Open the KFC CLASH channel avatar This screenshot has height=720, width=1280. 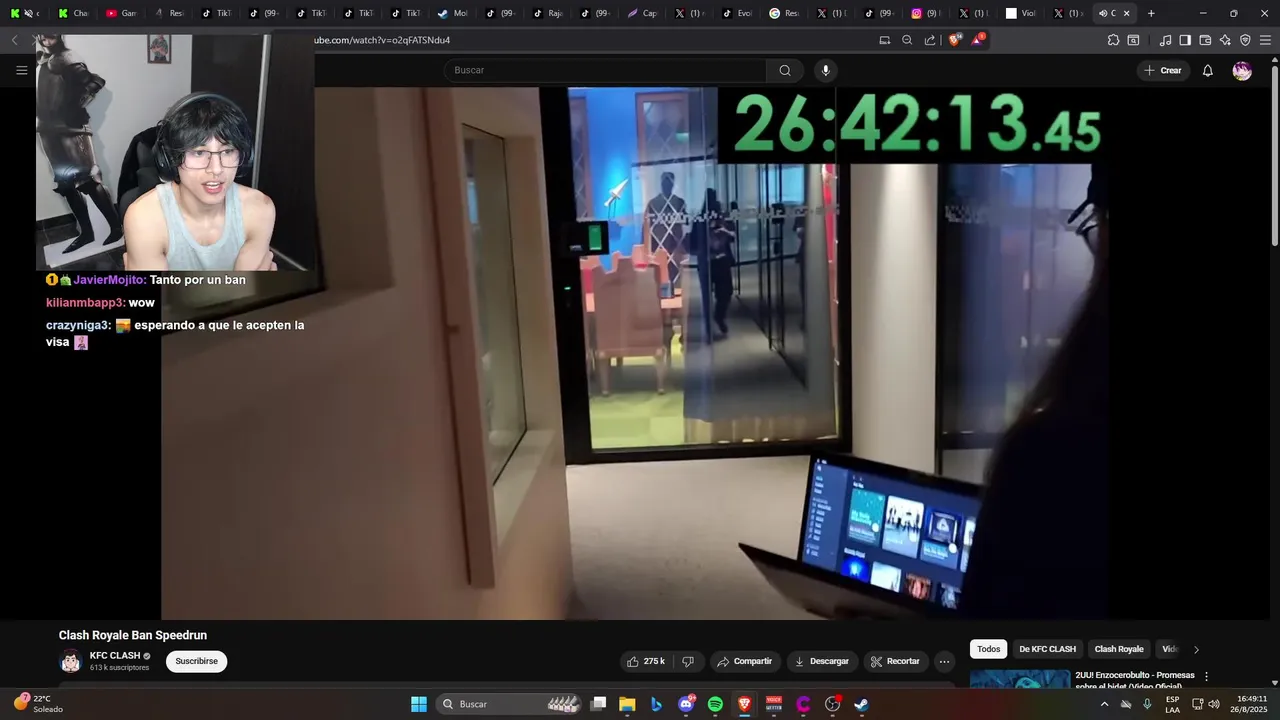(x=71, y=661)
